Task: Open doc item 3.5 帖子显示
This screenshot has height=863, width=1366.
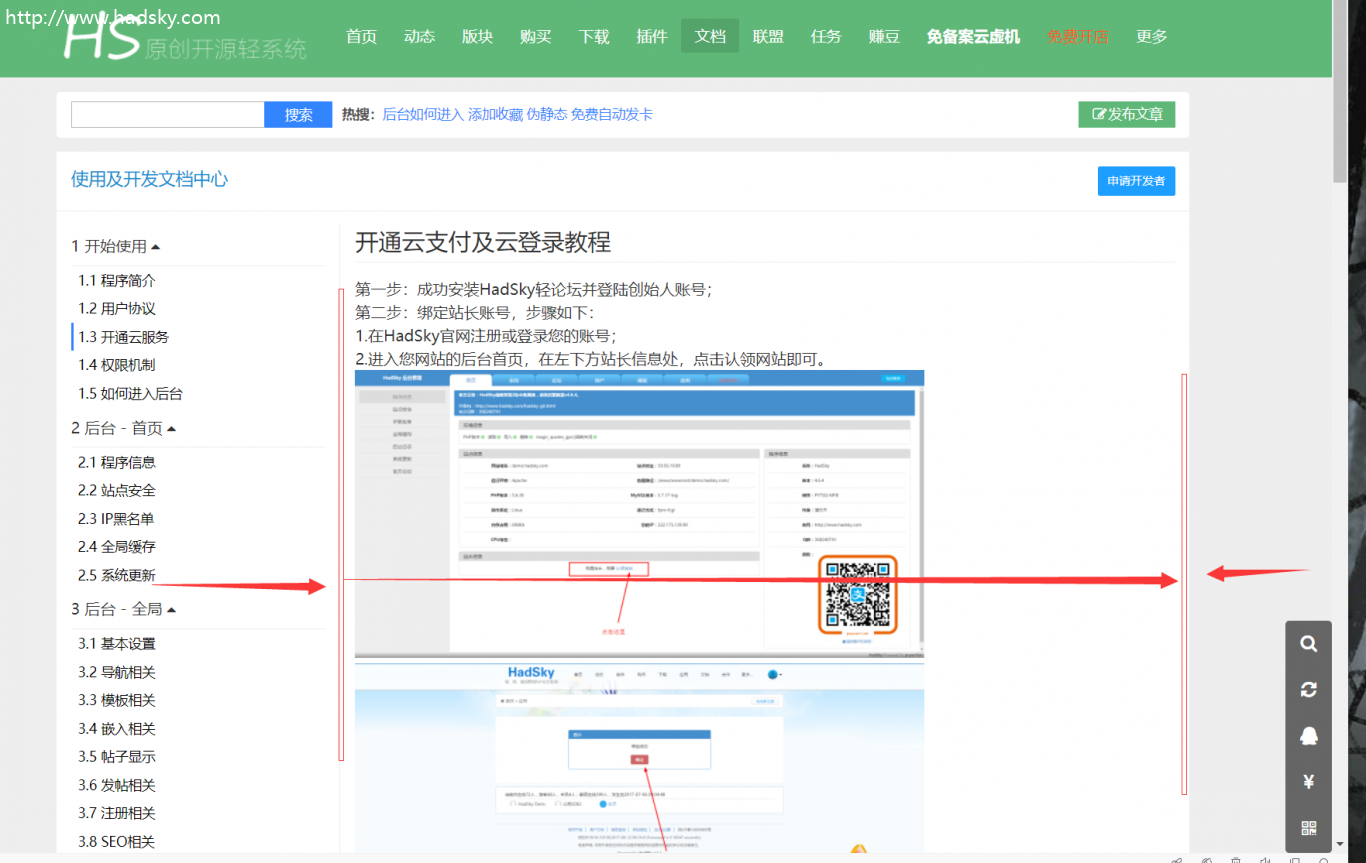Action: tap(117, 756)
